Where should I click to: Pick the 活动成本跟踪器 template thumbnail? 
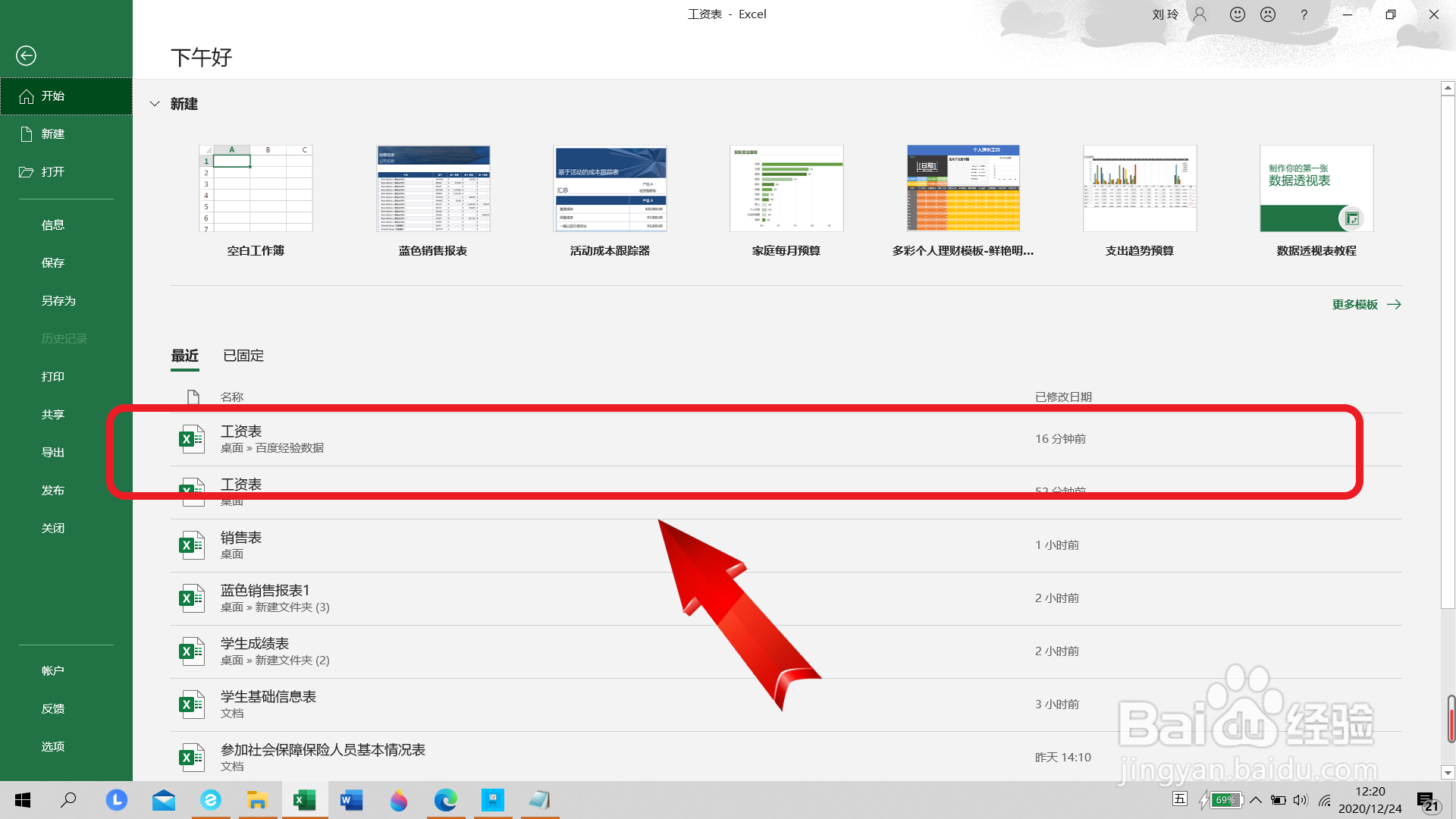coord(610,189)
